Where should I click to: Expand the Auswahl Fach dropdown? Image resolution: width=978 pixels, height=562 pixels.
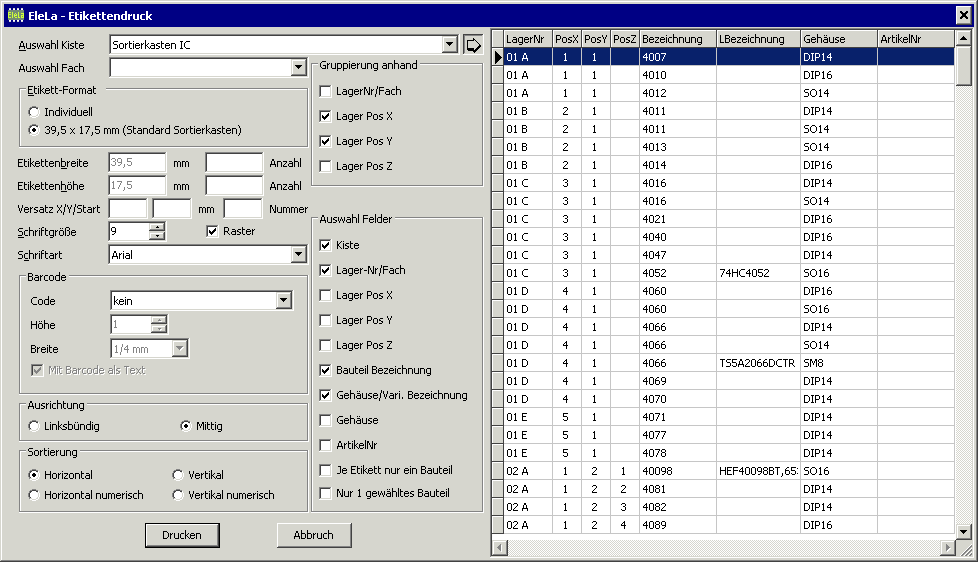(298, 68)
